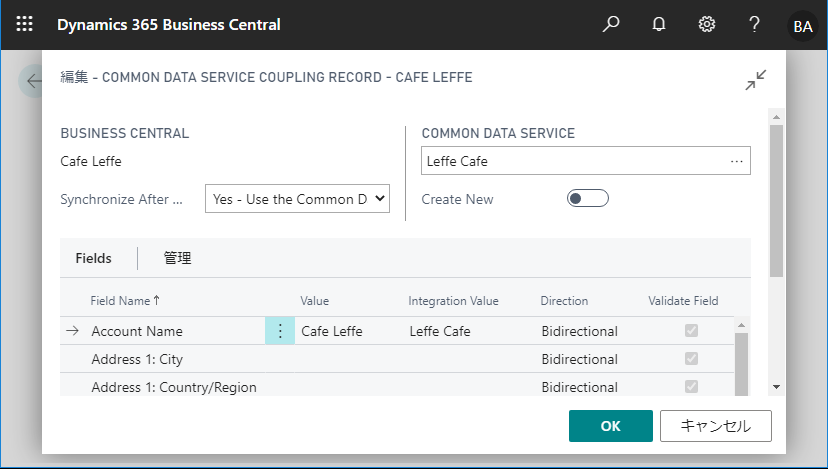Click Bidirectional in the Account Name row
The image size is (828, 469).
pyautogui.click(x=579, y=331)
